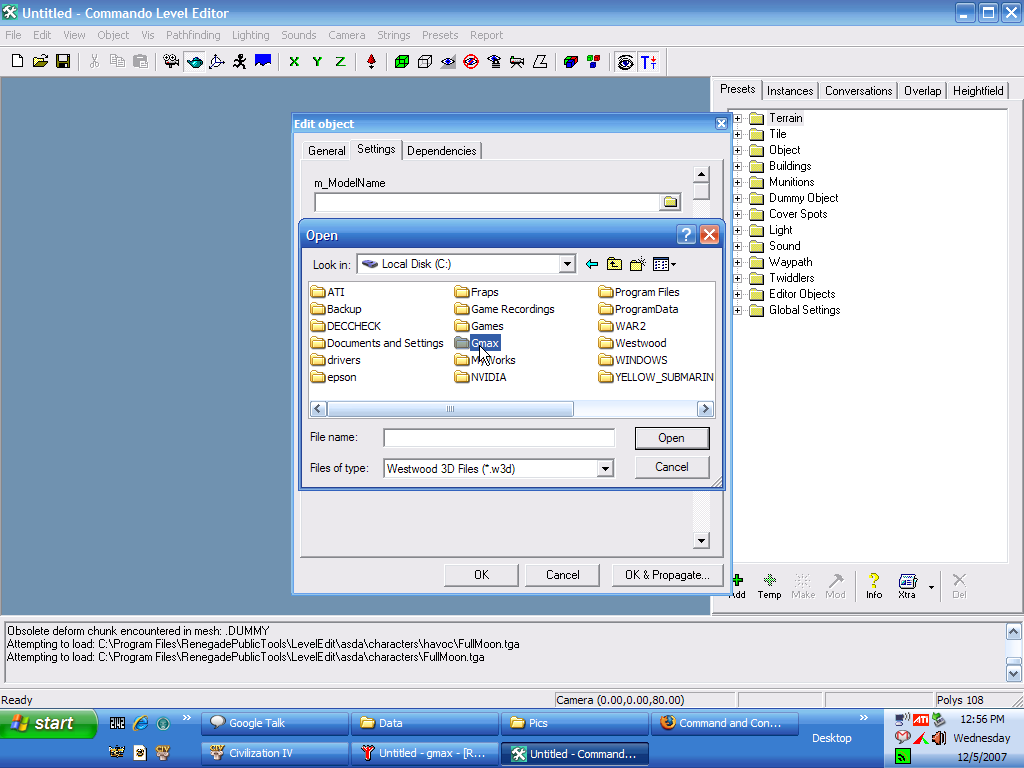Click the File name input field
1024x768 pixels.
(499, 438)
